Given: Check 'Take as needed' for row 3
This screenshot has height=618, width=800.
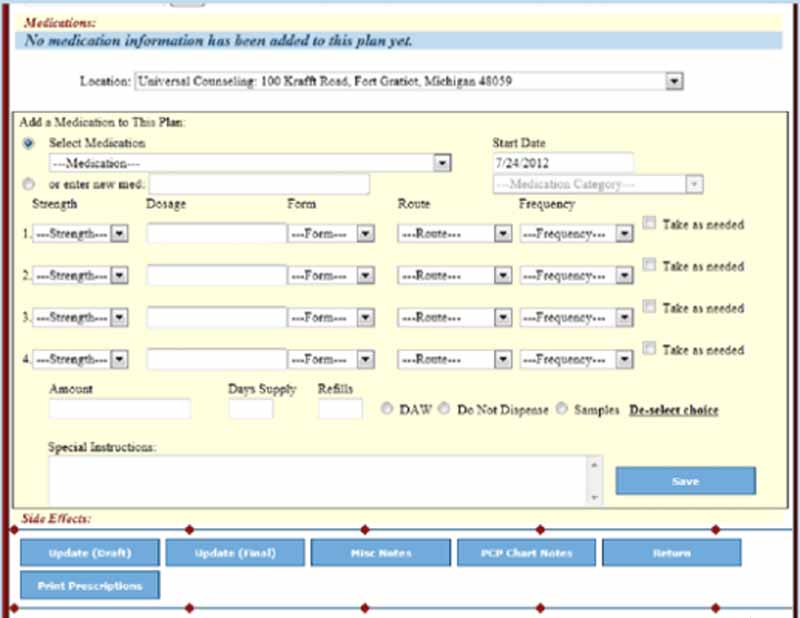Looking at the screenshot, I should tap(649, 307).
